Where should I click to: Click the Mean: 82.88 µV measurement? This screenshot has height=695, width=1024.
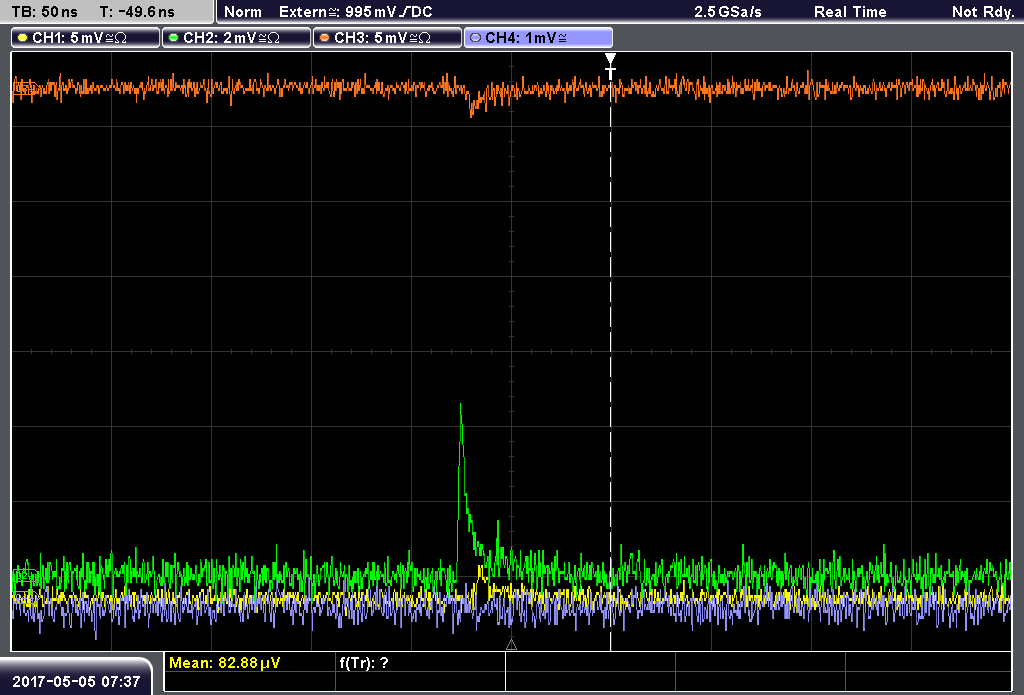coord(225,663)
